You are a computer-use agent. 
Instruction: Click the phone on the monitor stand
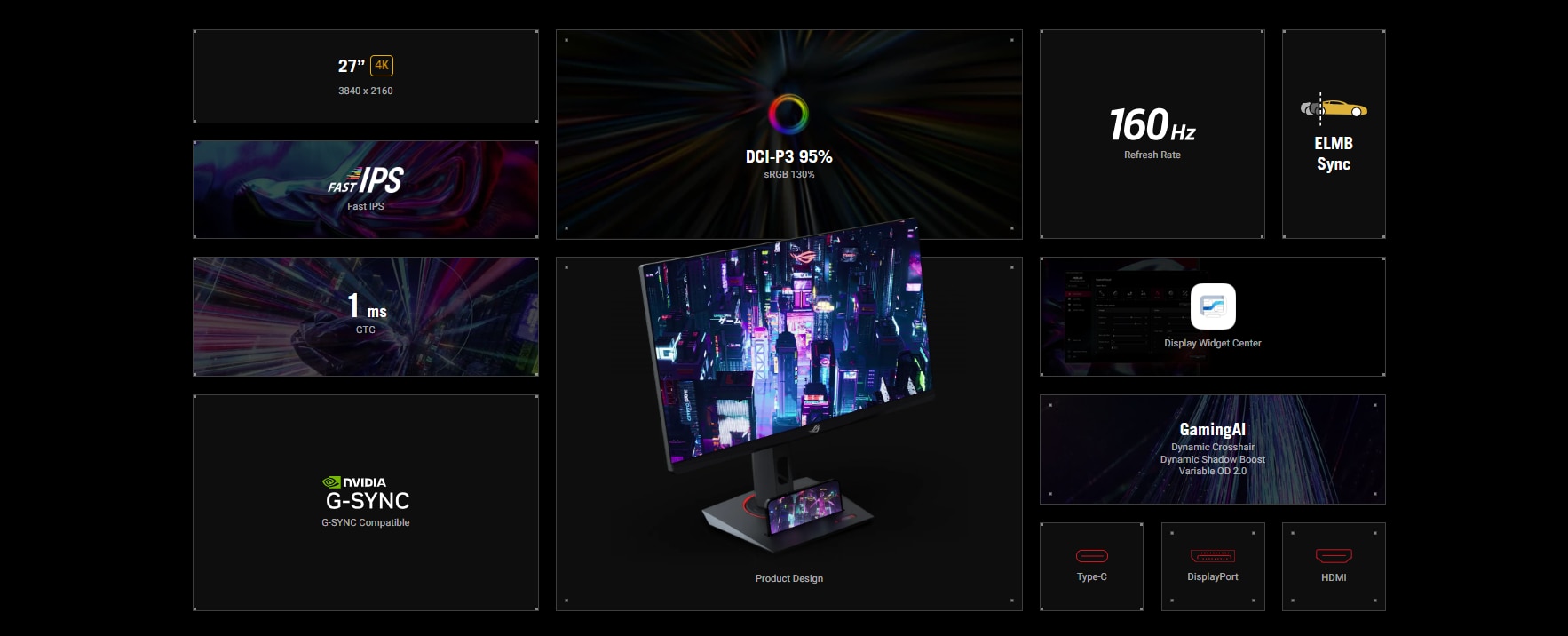pyautogui.click(x=806, y=507)
